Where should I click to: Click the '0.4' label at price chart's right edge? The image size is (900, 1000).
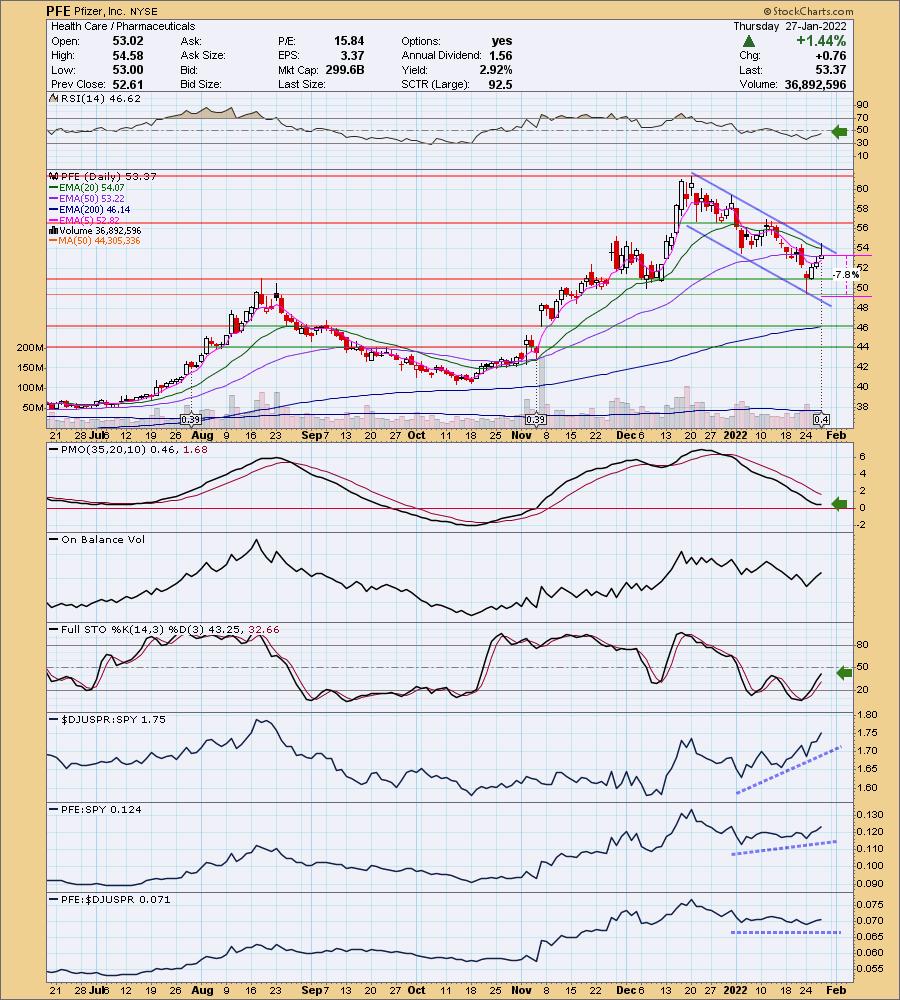tap(821, 420)
